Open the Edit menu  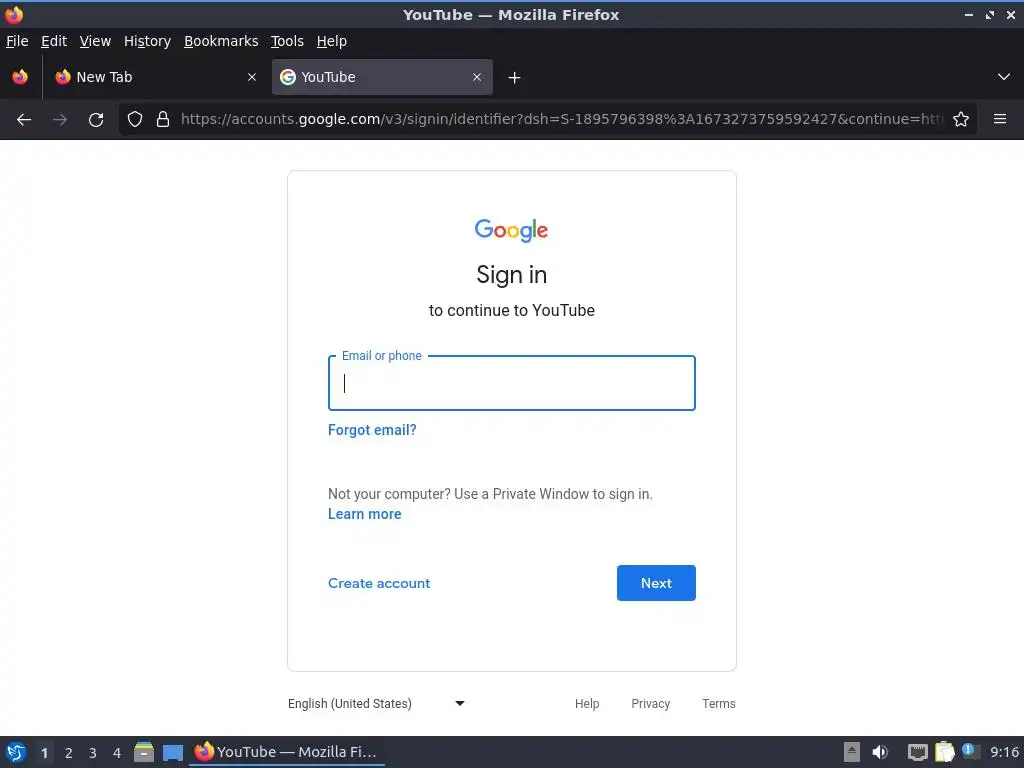point(54,41)
